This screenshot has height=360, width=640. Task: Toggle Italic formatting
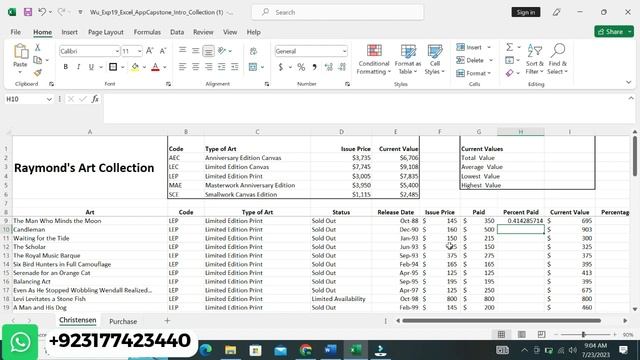(78, 67)
